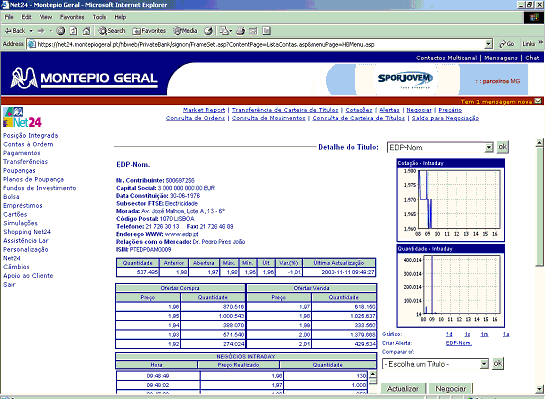545x399 pixels.
Task: Open the Cotações link
Action: point(359,110)
